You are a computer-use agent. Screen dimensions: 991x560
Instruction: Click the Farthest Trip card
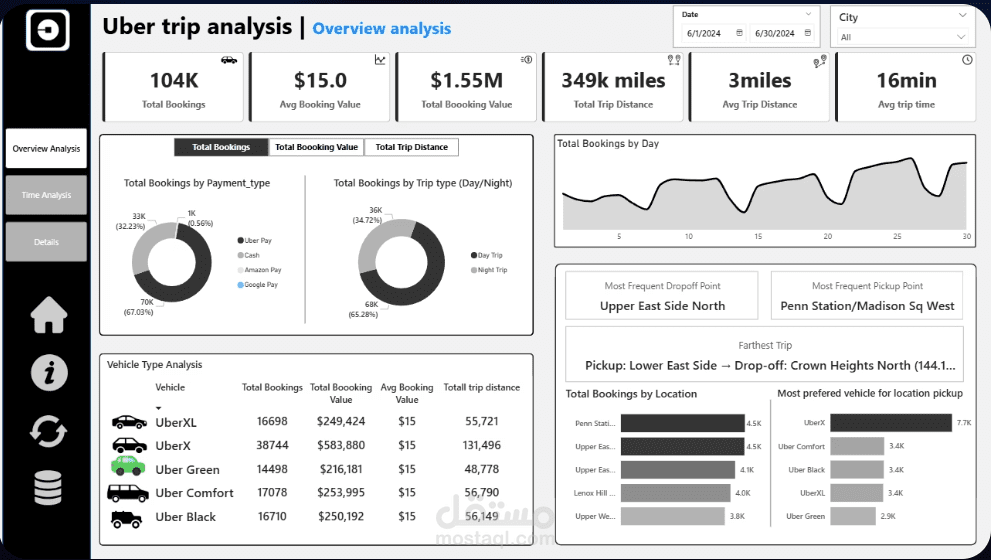(765, 355)
